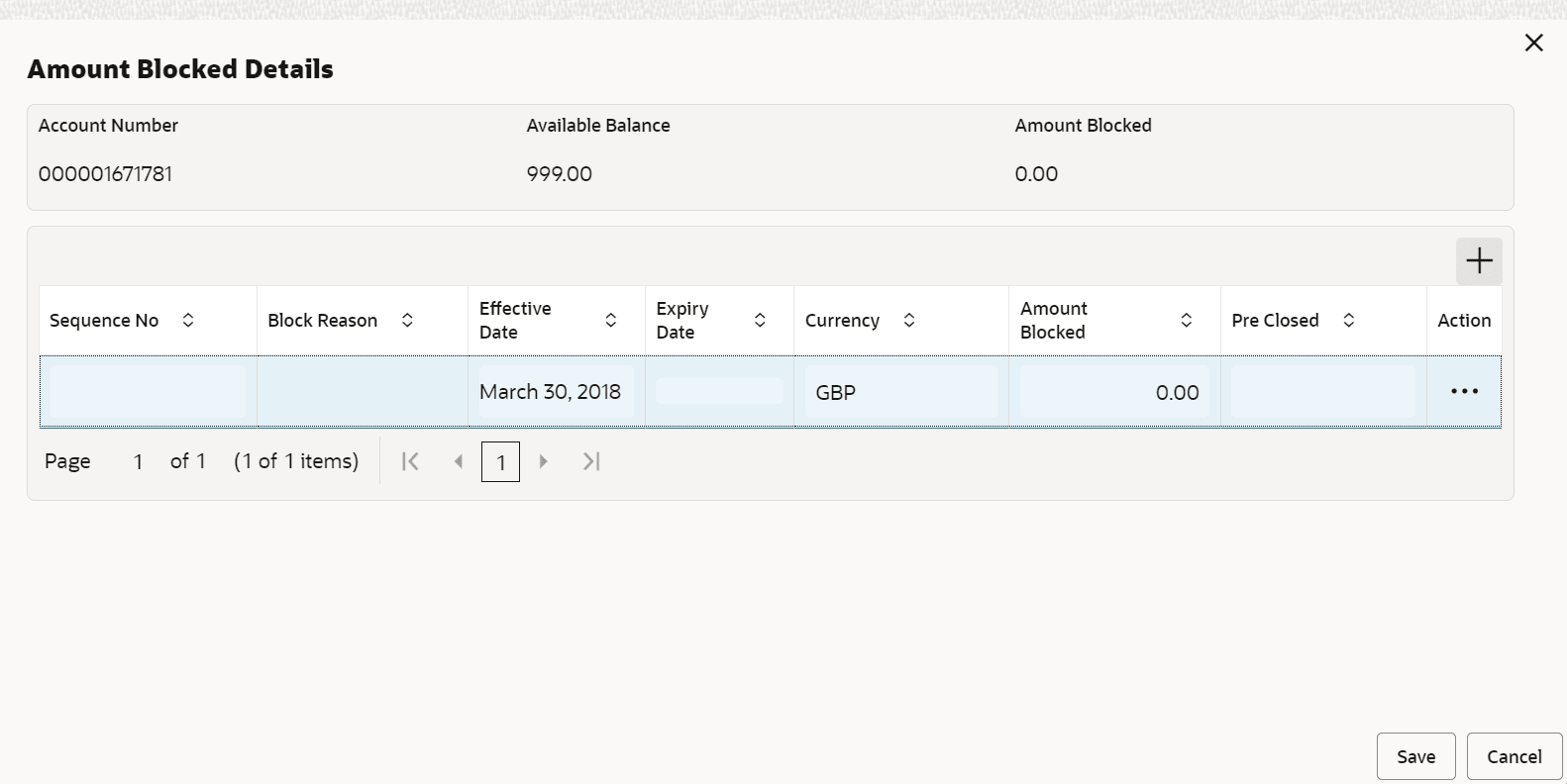1567x784 pixels.
Task: Go to next page arrow
Action: pyautogui.click(x=544, y=461)
